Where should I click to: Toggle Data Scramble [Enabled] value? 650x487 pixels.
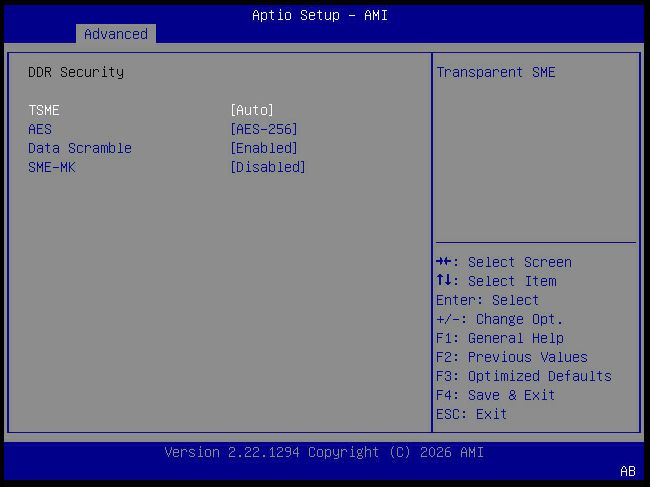tap(264, 148)
